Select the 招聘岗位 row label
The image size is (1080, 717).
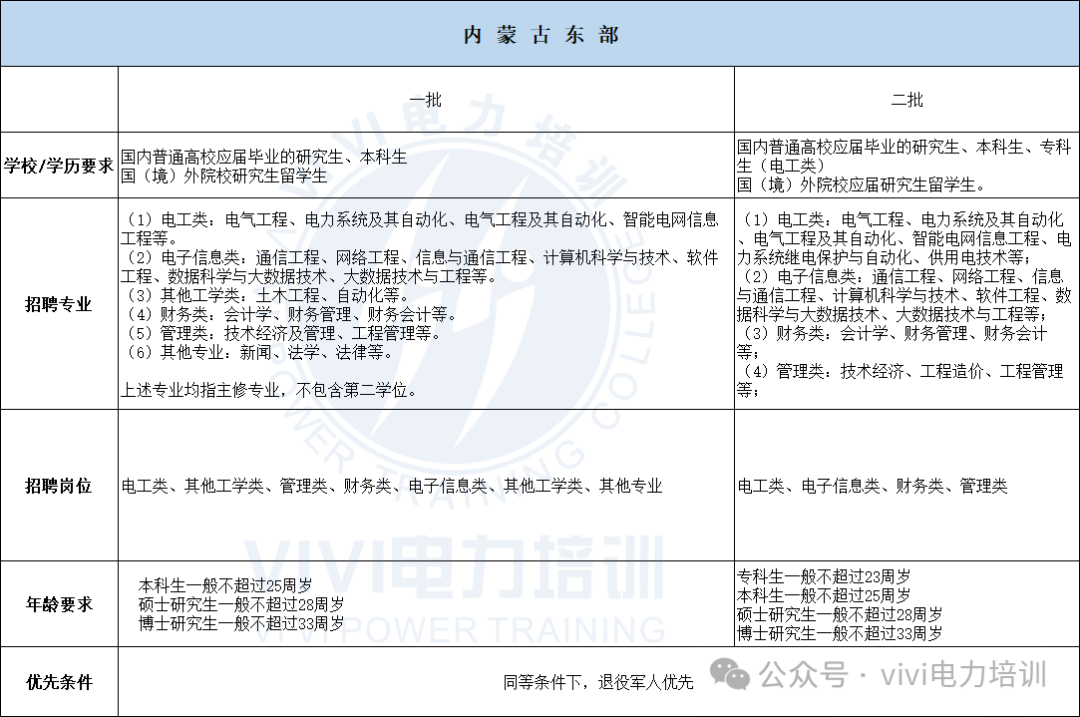click(59, 486)
